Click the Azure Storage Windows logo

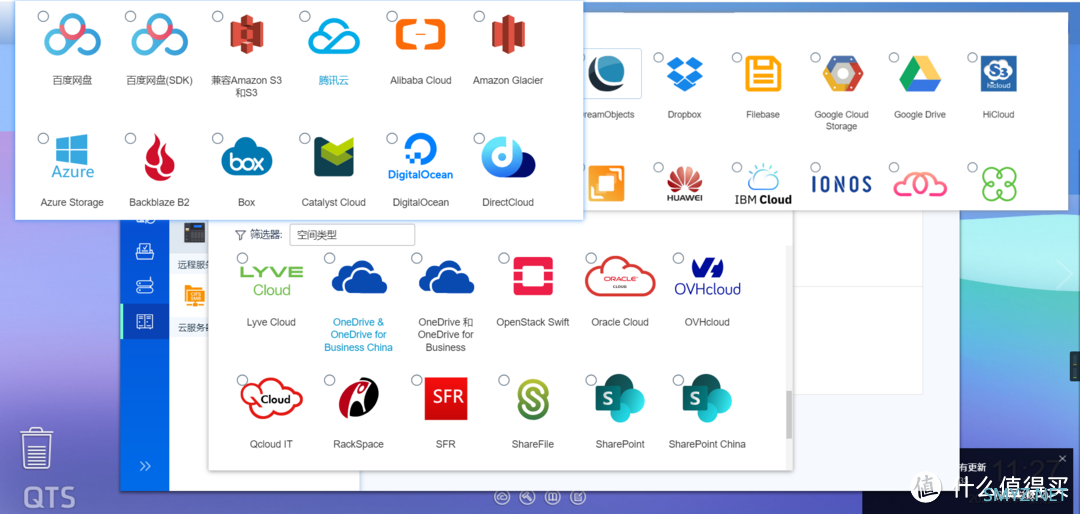(72, 156)
